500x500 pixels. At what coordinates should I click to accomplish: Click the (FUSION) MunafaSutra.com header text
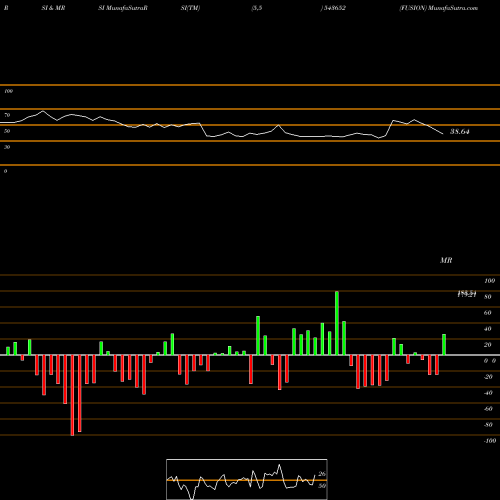point(439,8)
